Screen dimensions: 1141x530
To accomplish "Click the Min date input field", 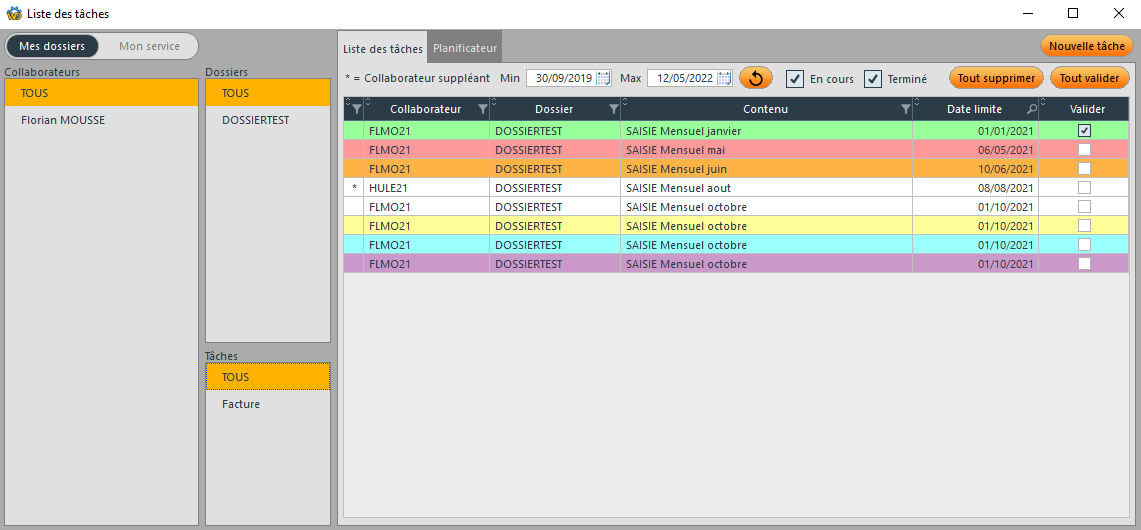I will [x=560, y=78].
